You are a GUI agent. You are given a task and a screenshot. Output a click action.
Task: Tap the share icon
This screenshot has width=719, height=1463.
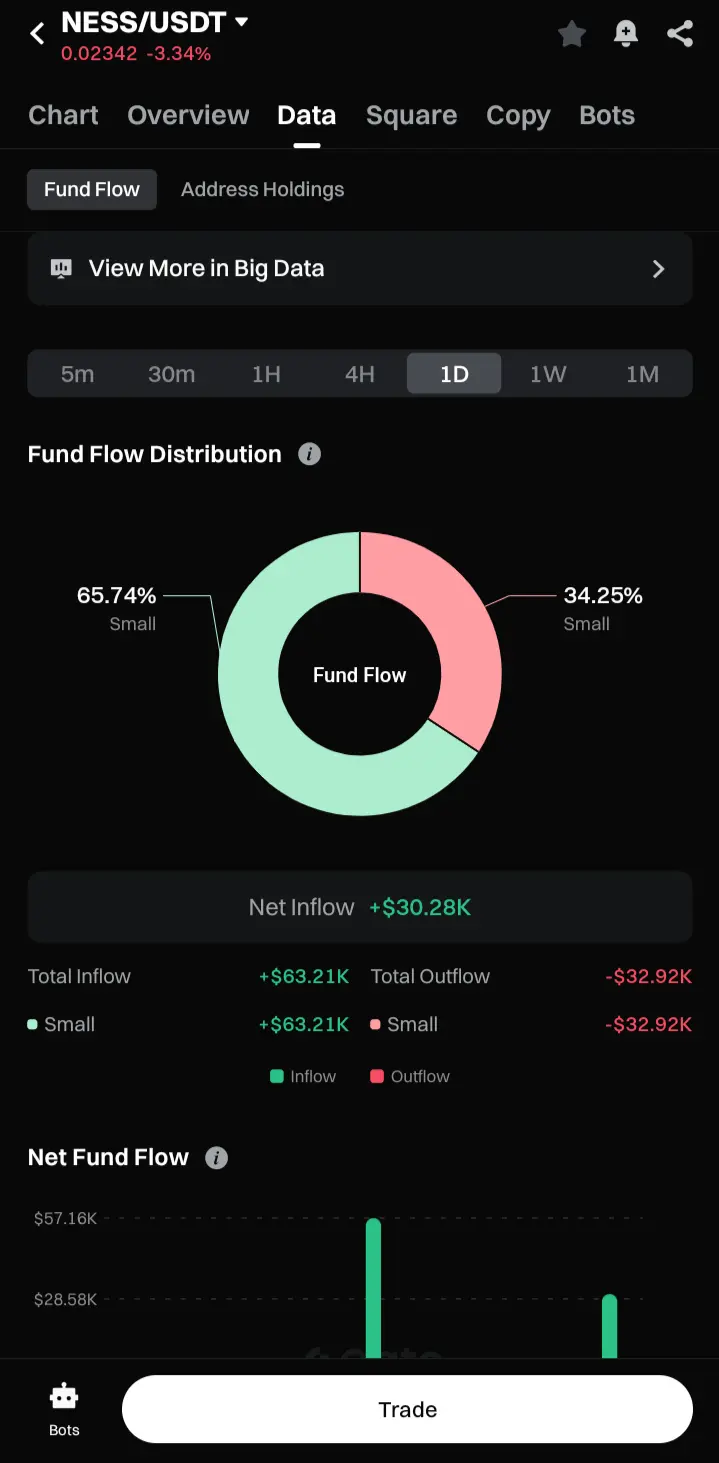click(x=680, y=34)
